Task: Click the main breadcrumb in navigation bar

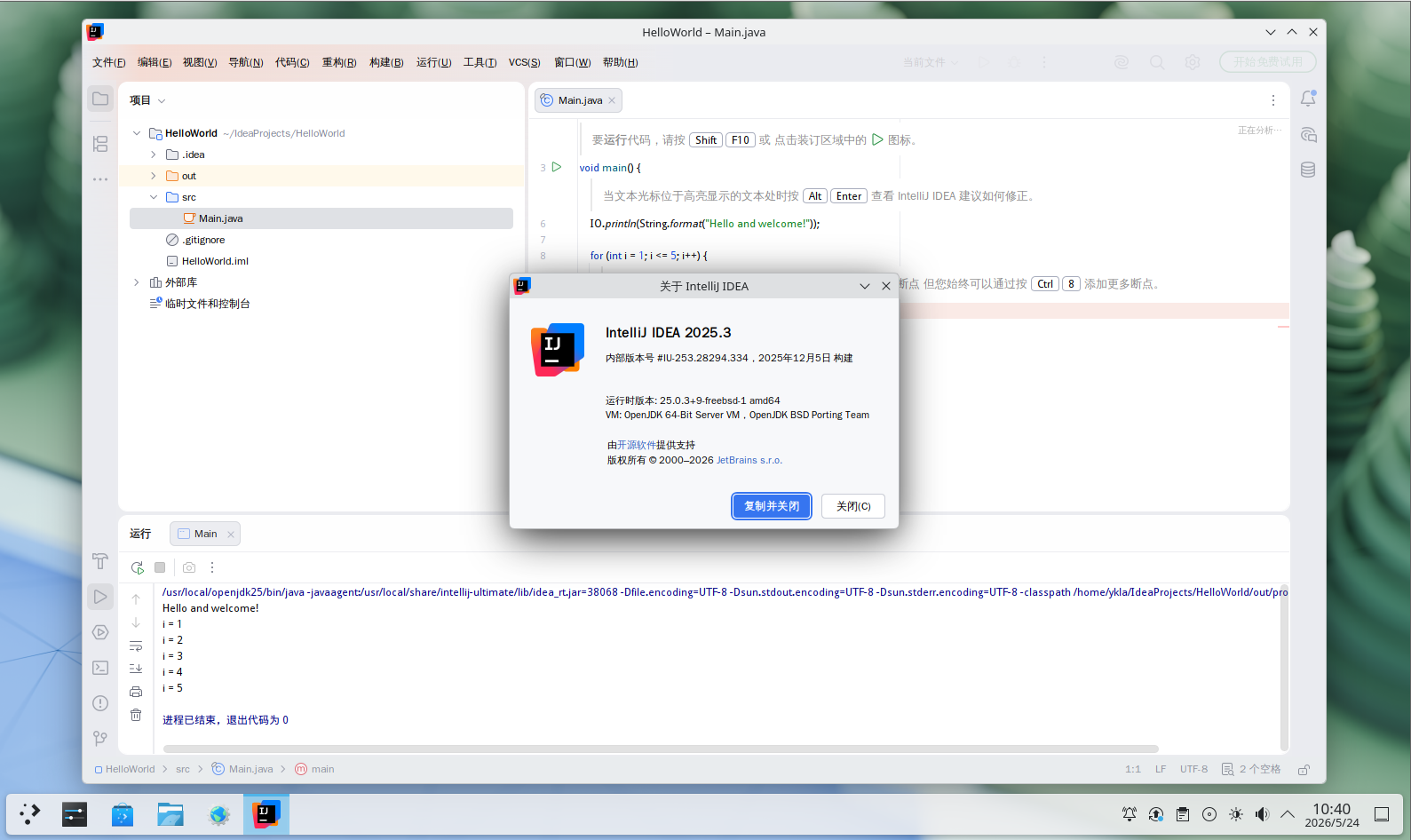Action: coord(314,770)
